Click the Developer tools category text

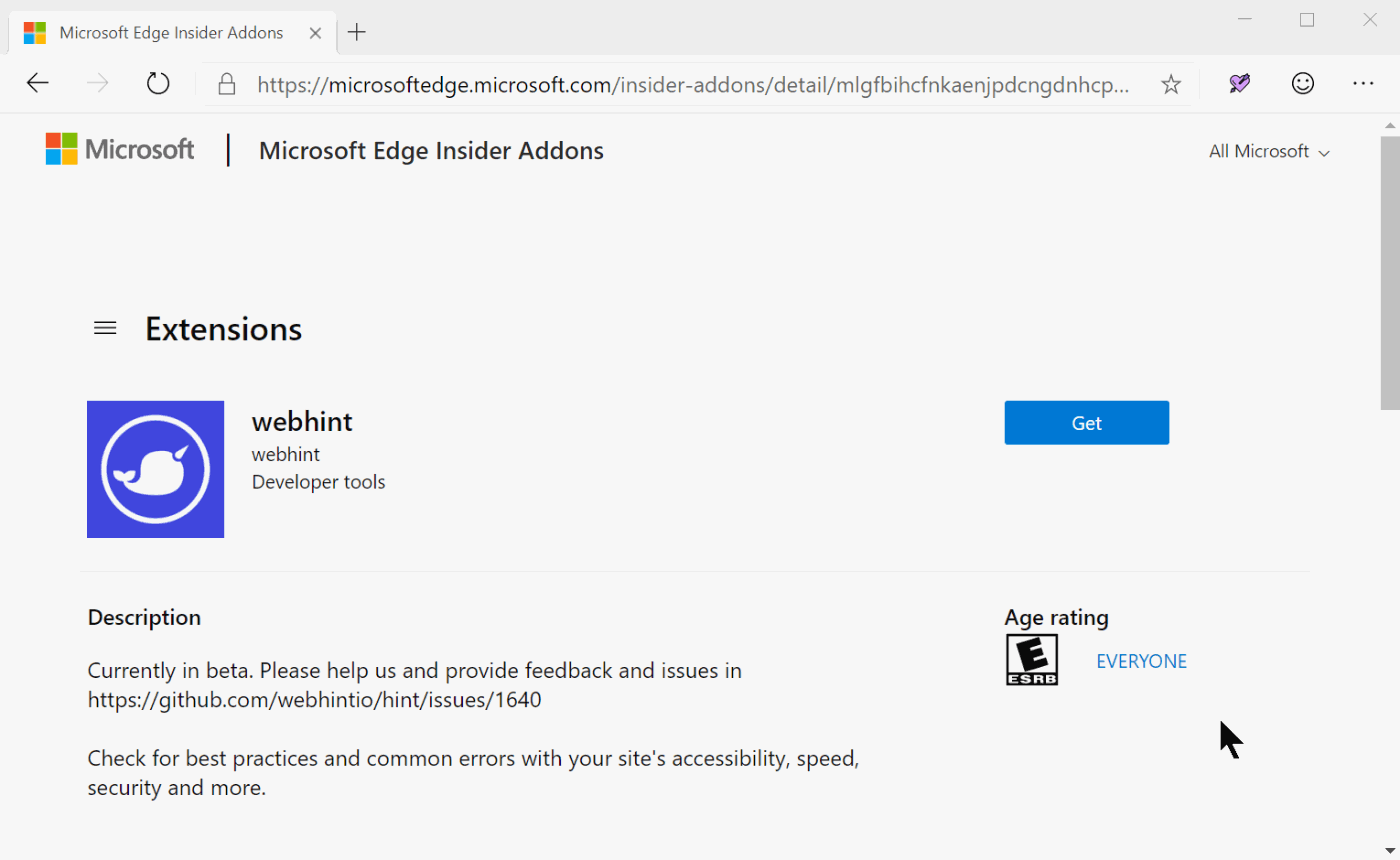(318, 482)
